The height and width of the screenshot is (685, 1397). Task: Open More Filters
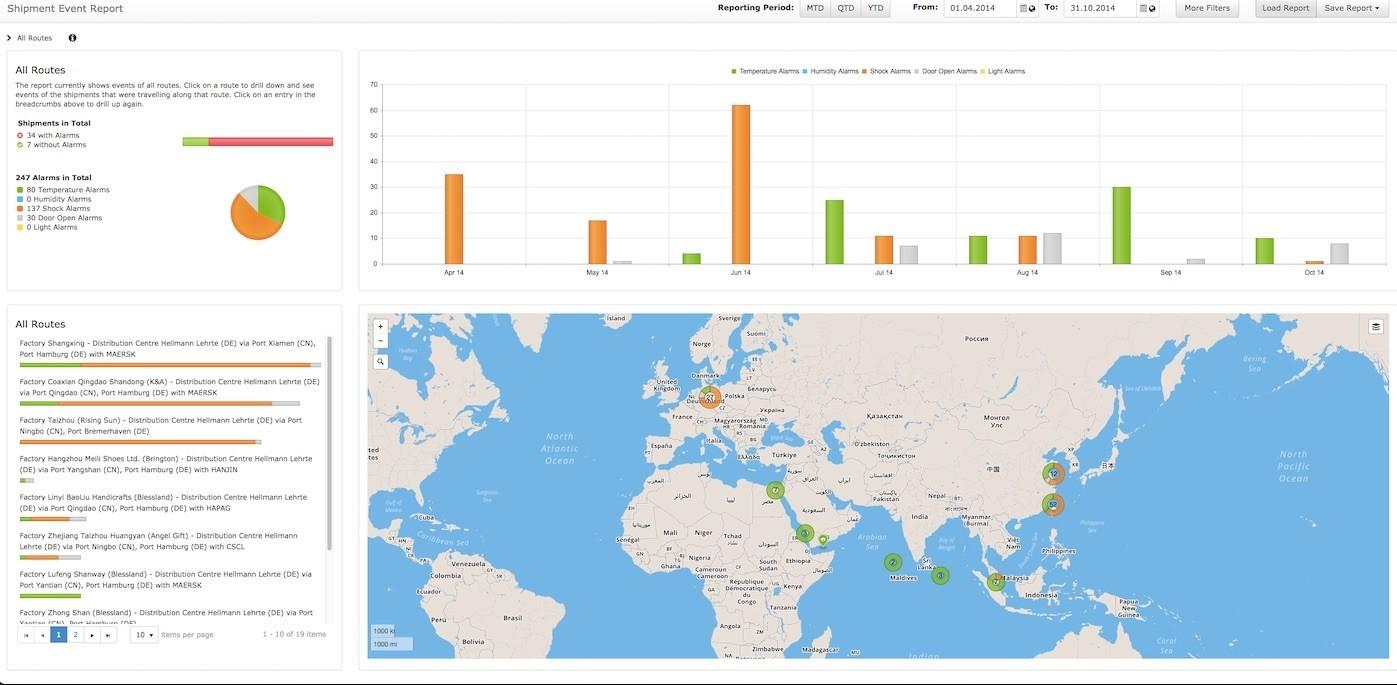pos(1206,8)
